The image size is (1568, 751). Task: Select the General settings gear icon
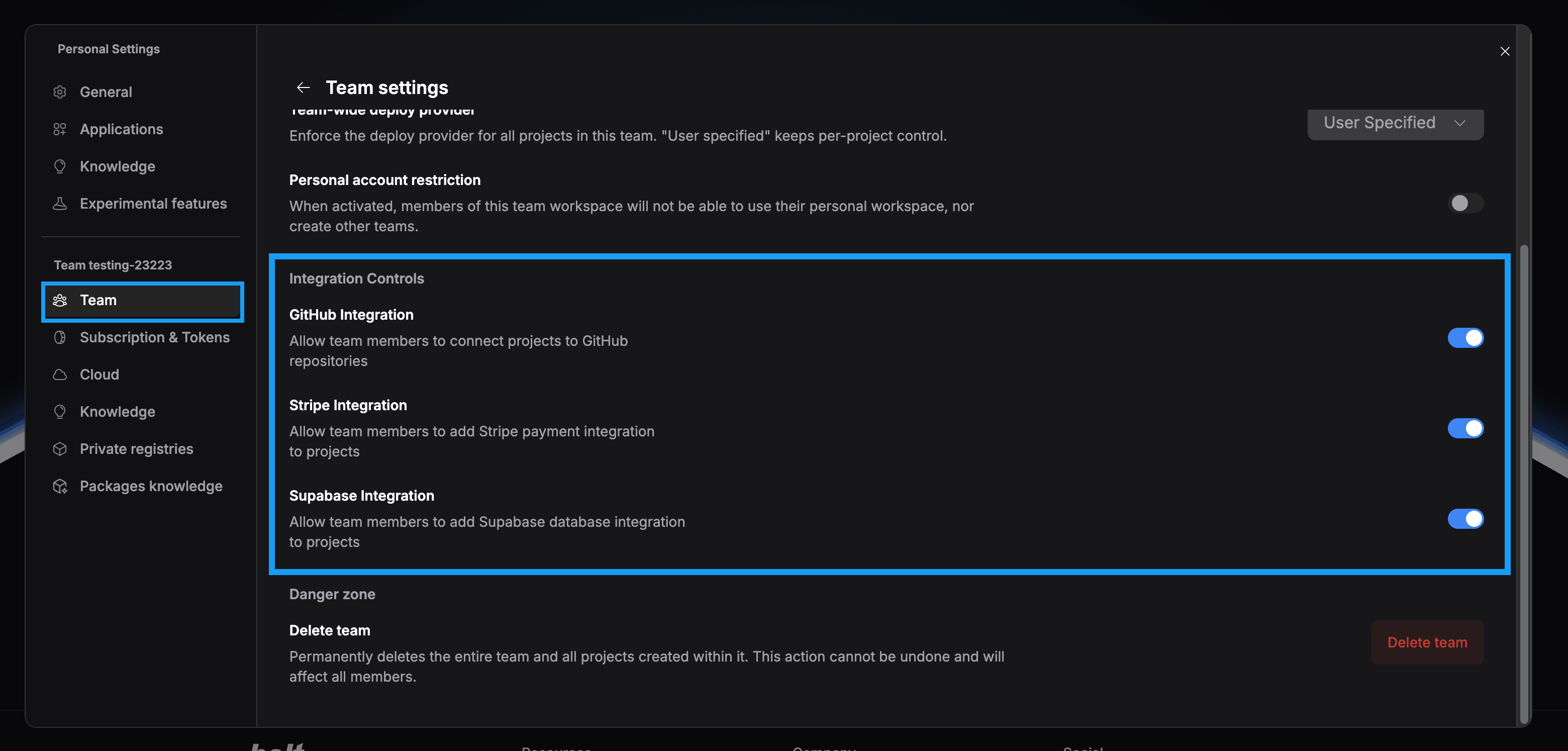click(x=60, y=91)
